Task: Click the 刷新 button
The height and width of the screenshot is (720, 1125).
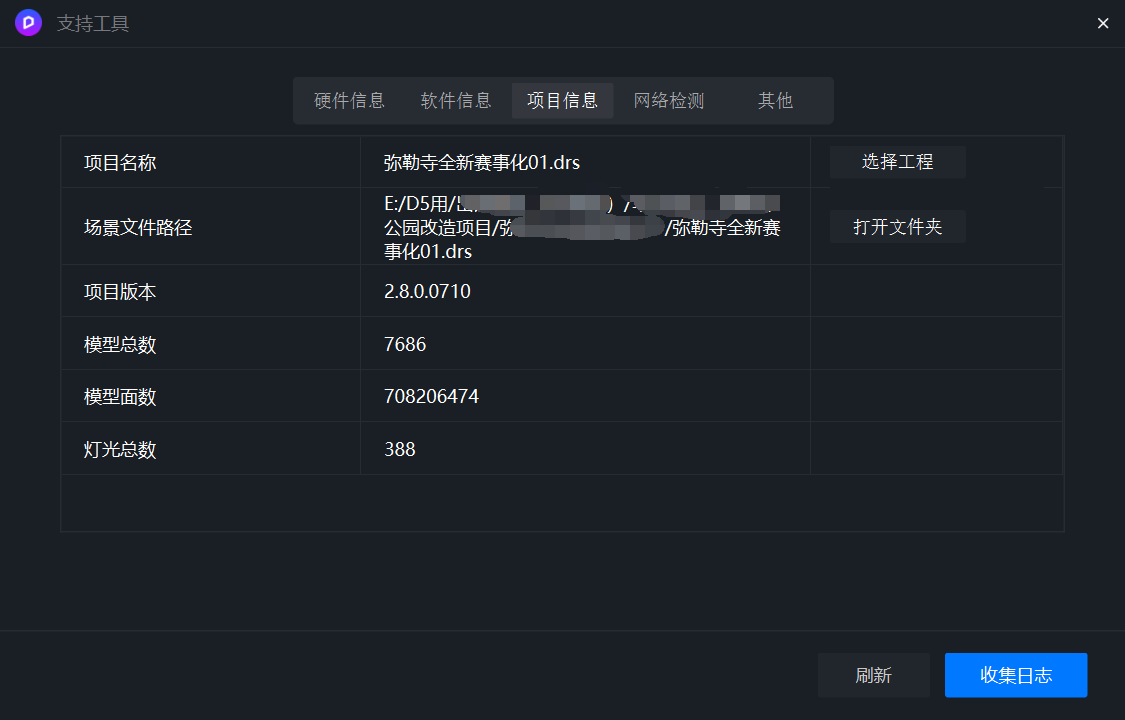Action: tap(873, 675)
